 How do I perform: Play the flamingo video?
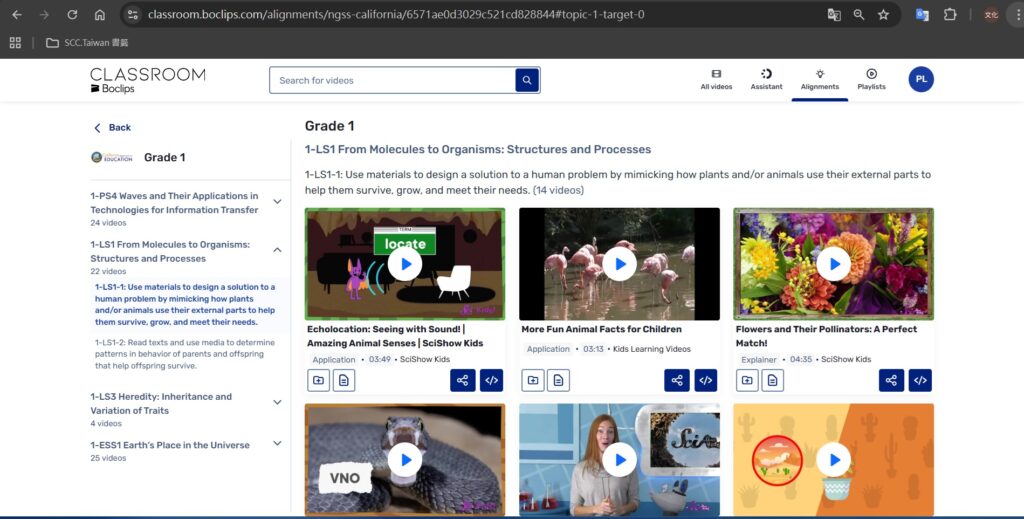619,264
